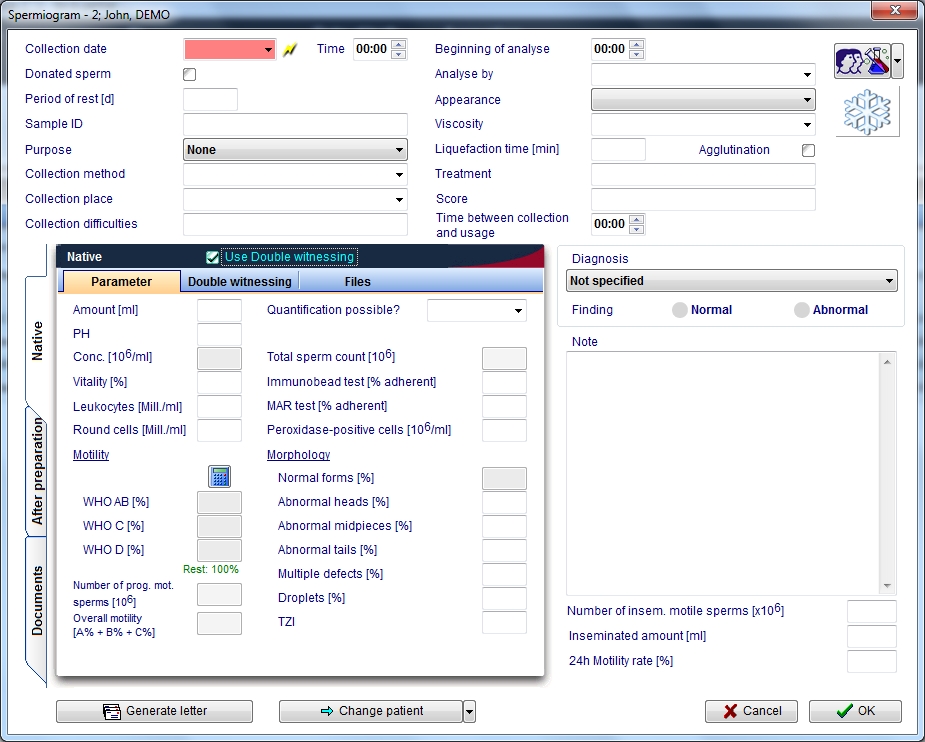Open the Analyse by dropdown
This screenshot has height=742, width=925.
pyautogui.click(x=703, y=74)
